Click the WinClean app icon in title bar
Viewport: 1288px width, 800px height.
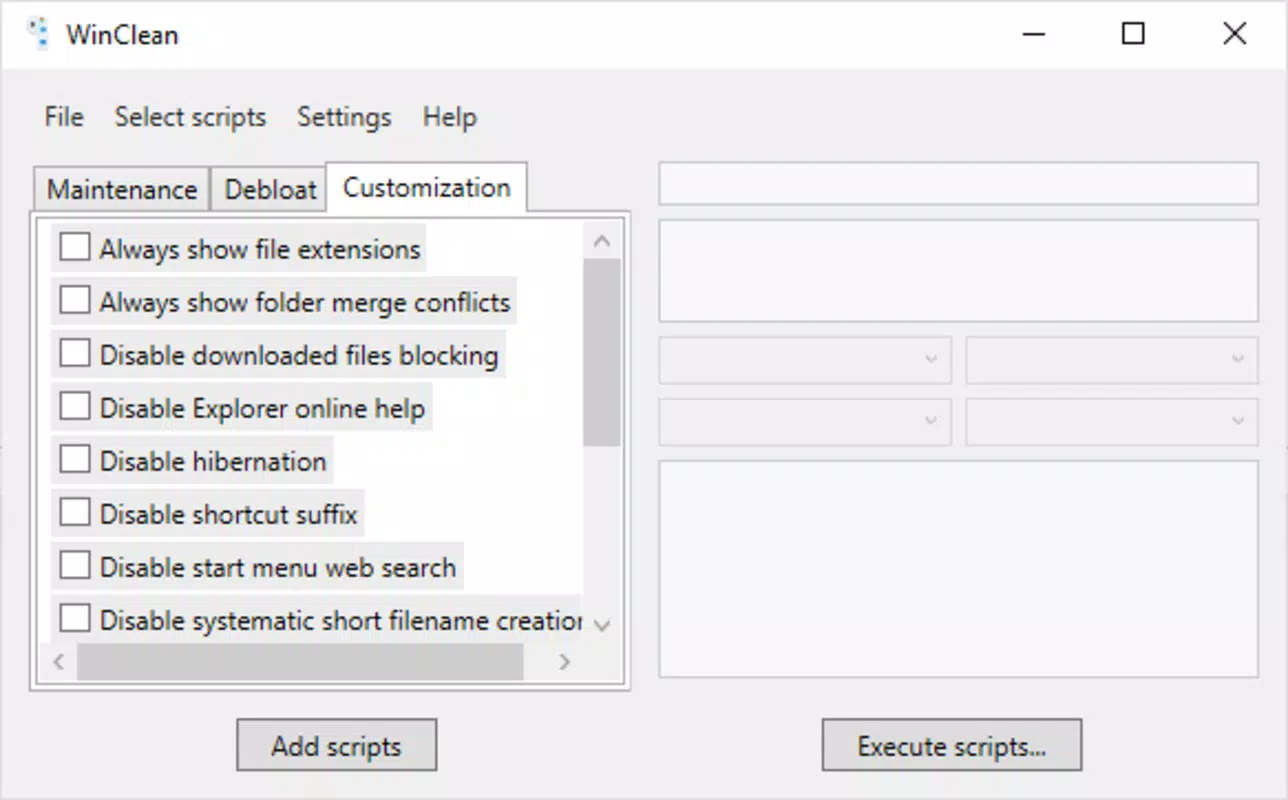[38, 34]
